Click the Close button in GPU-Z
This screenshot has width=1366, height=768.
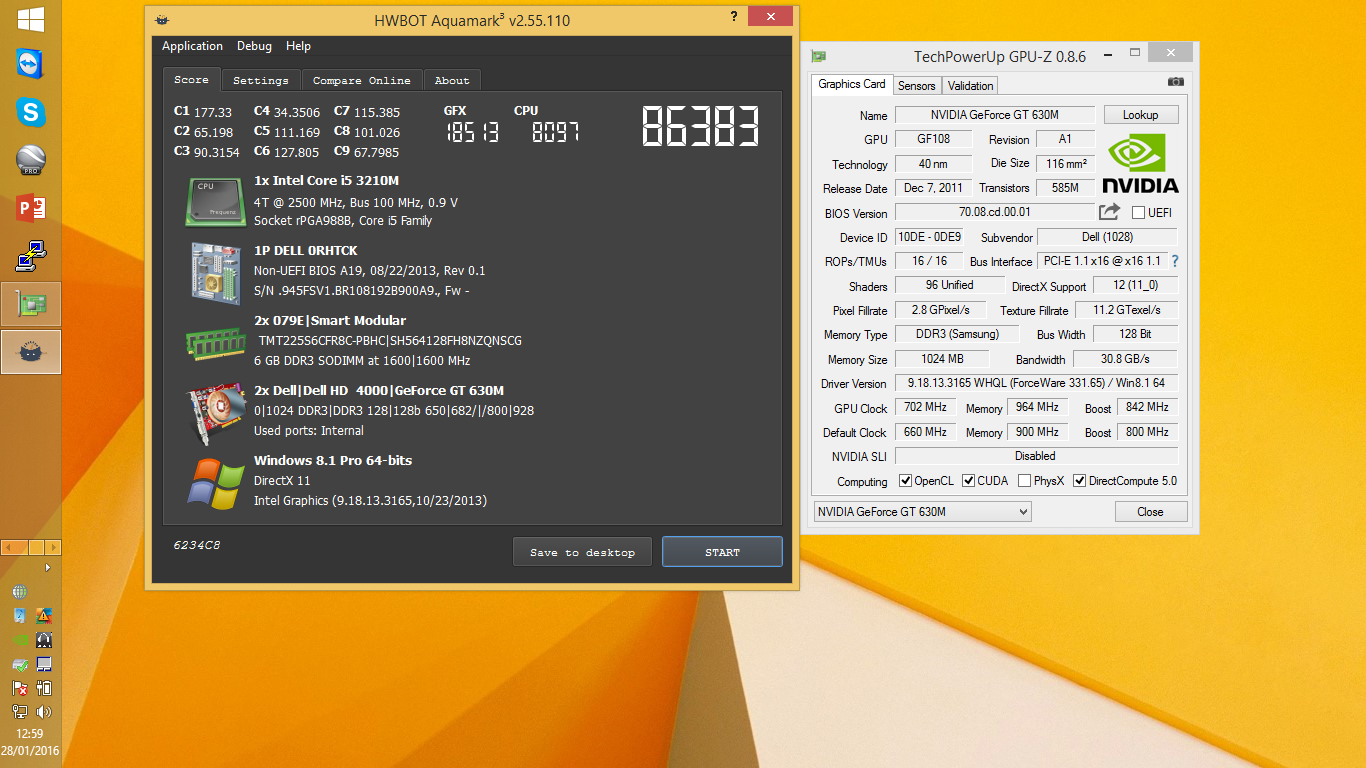click(1150, 512)
